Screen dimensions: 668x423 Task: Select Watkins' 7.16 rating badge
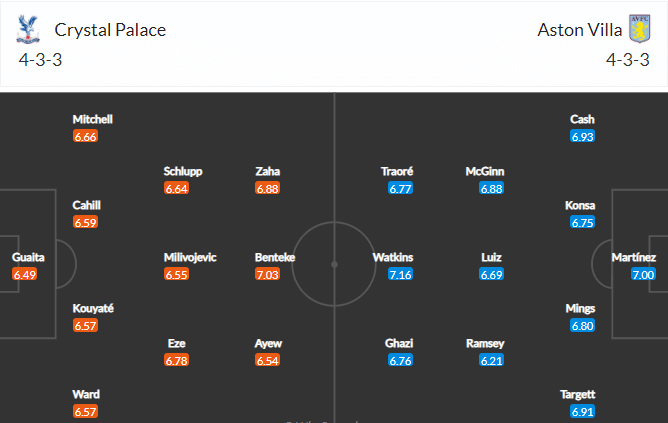click(400, 274)
